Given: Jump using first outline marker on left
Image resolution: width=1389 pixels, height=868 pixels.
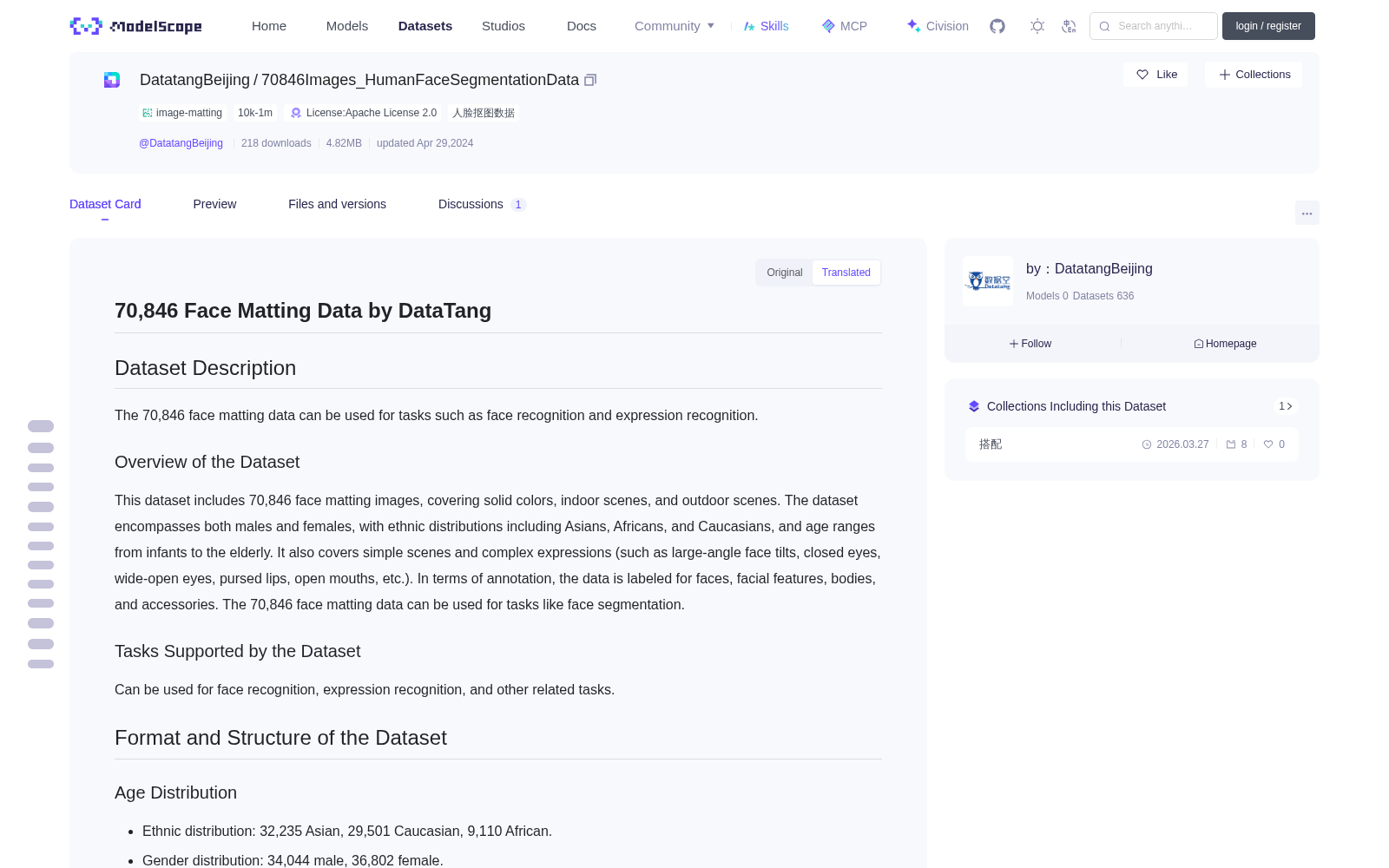Looking at the screenshot, I should [41, 426].
